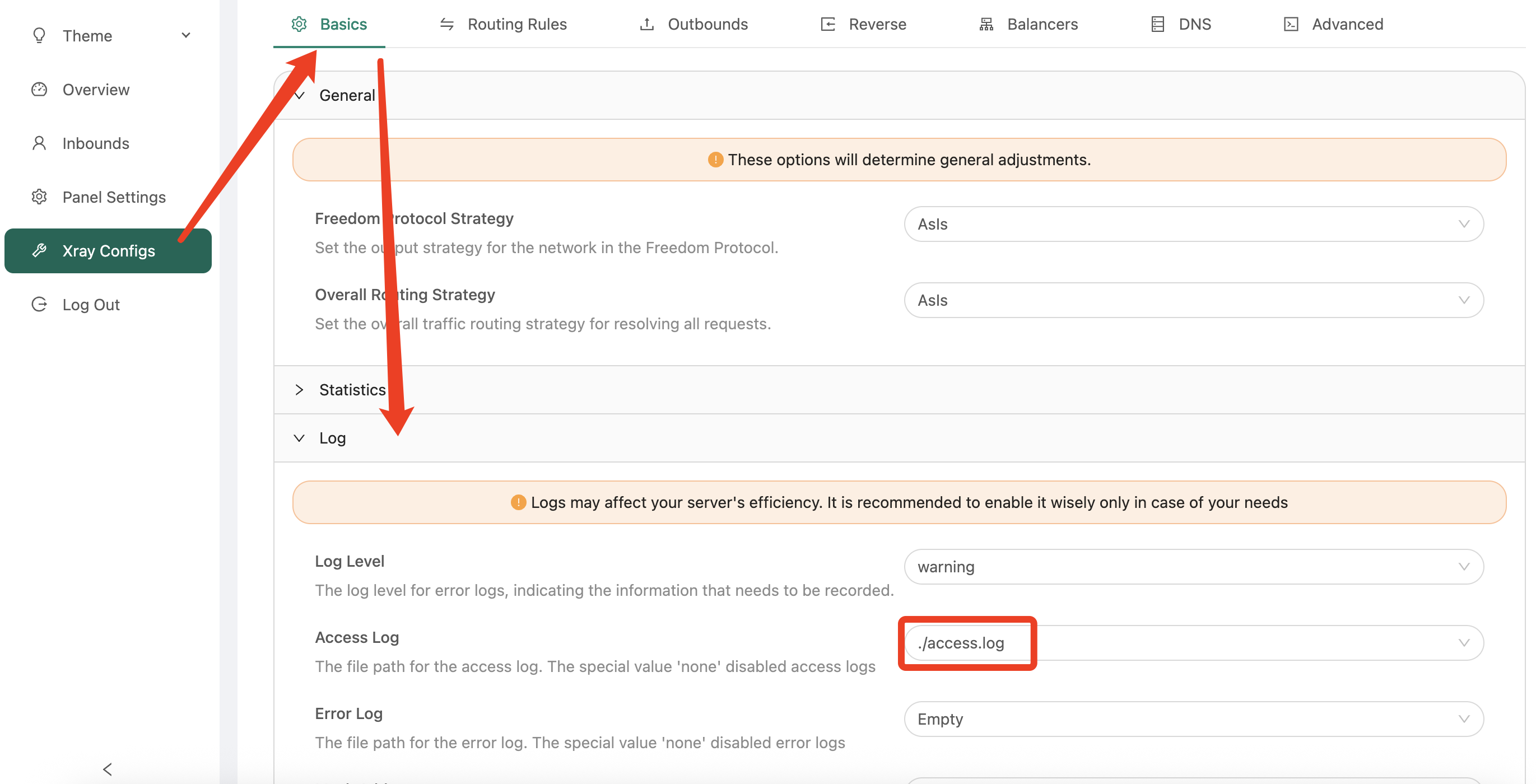The width and height of the screenshot is (1536, 784).
Task: Click the Basics gear icon
Action: (x=299, y=24)
